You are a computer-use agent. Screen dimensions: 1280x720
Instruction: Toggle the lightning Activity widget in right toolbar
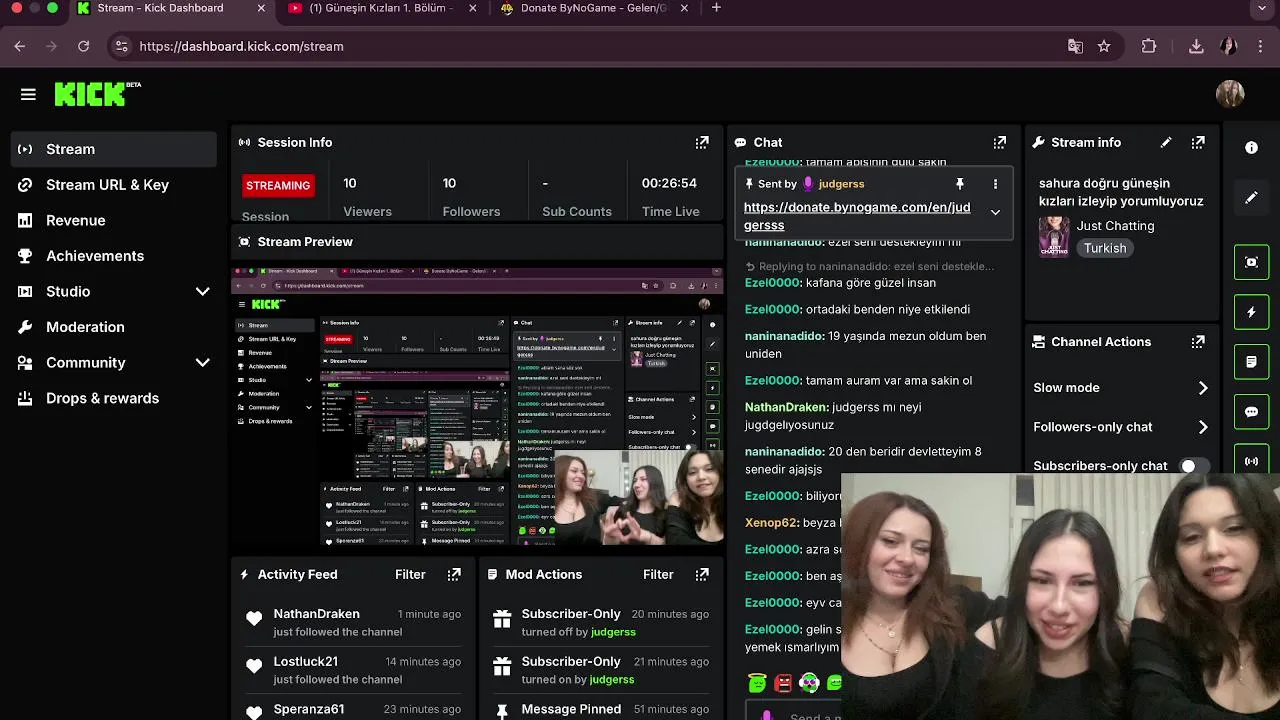point(1251,312)
